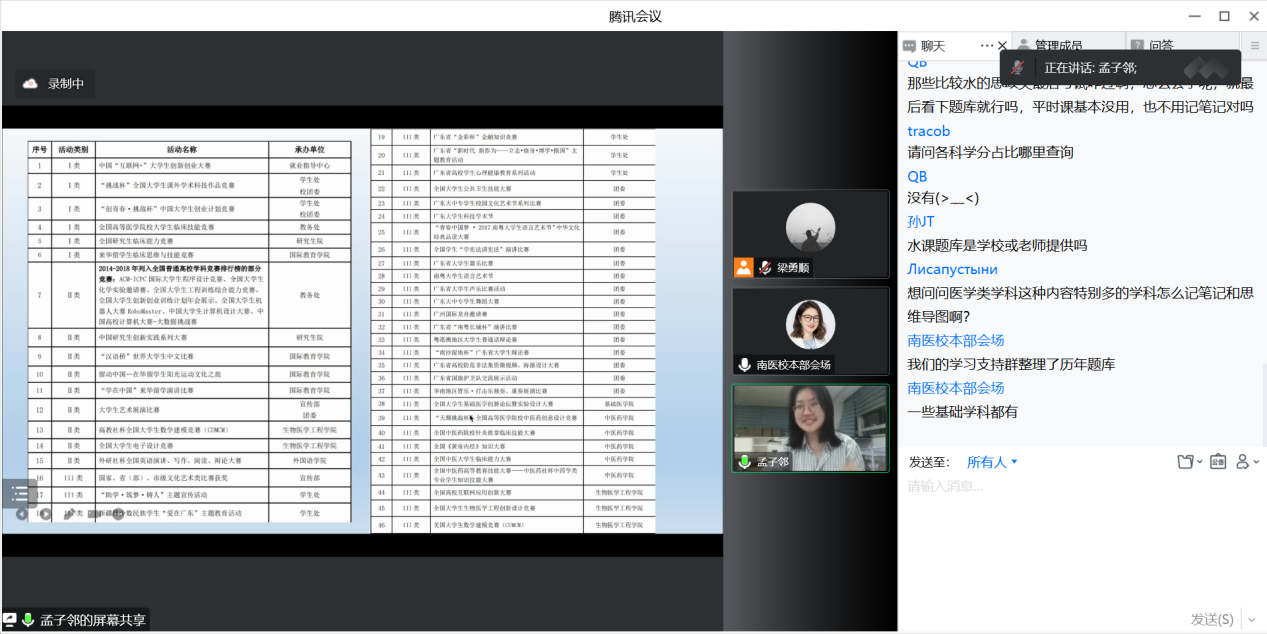Open the slide outline list icon
This screenshot has width=1267, height=634.
click(x=19, y=492)
